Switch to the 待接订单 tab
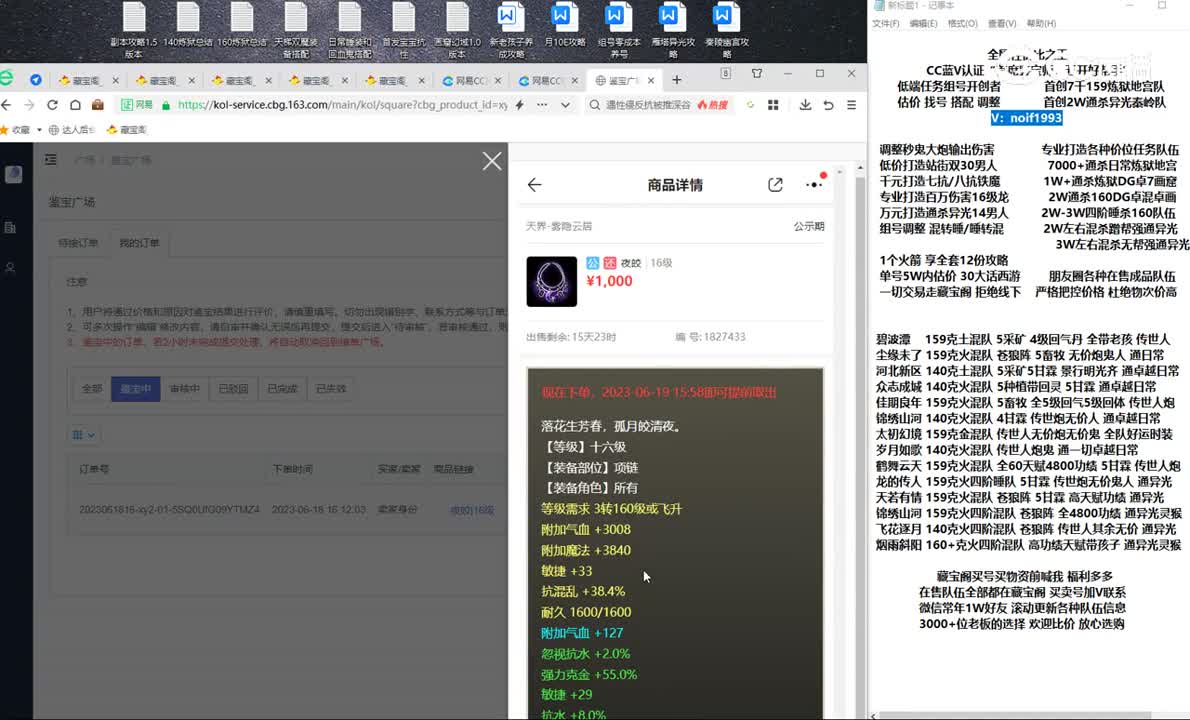The width and height of the screenshot is (1190, 720). point(78,243)
